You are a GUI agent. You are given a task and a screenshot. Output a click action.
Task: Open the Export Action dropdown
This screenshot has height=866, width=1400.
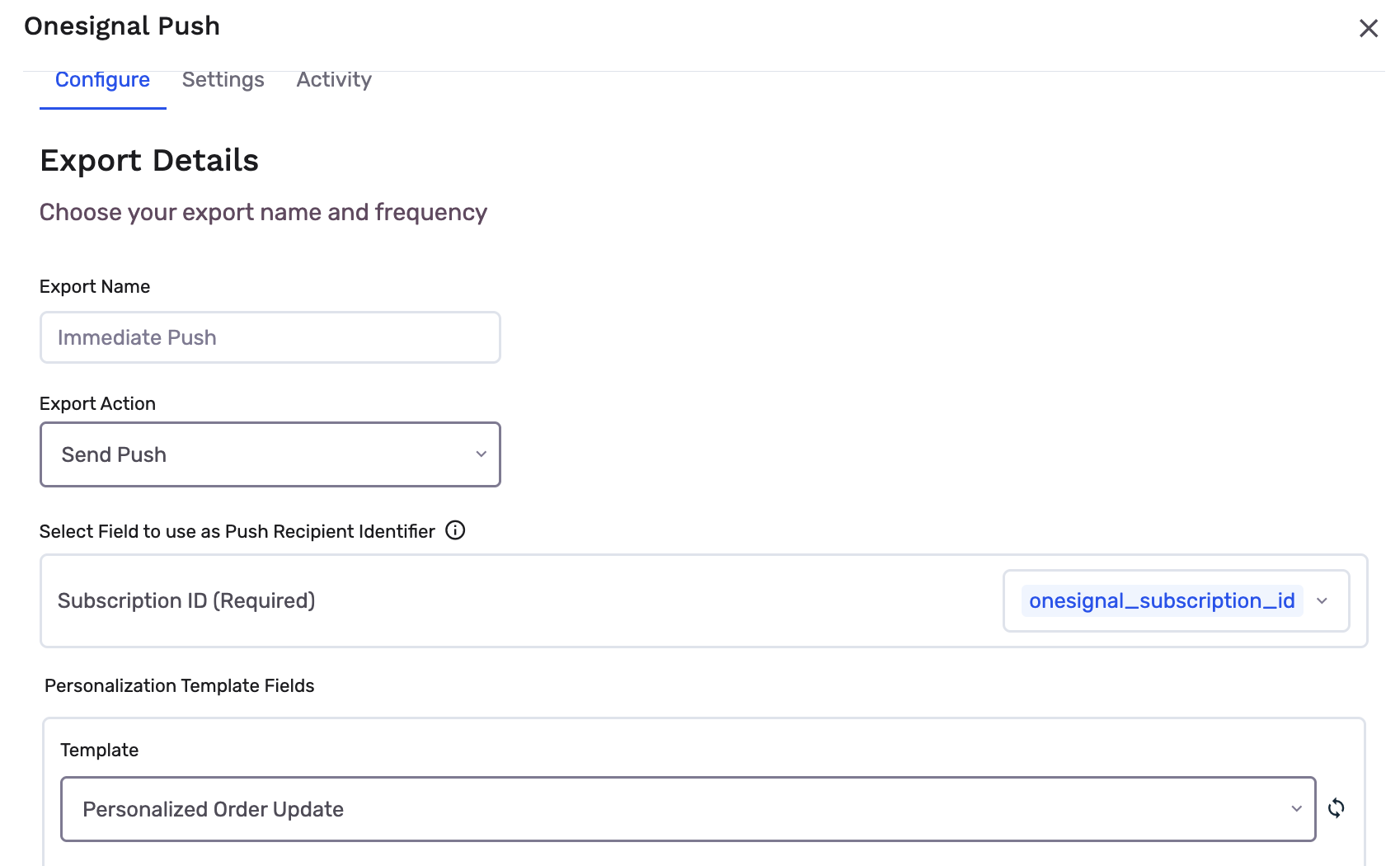point(270,454)
